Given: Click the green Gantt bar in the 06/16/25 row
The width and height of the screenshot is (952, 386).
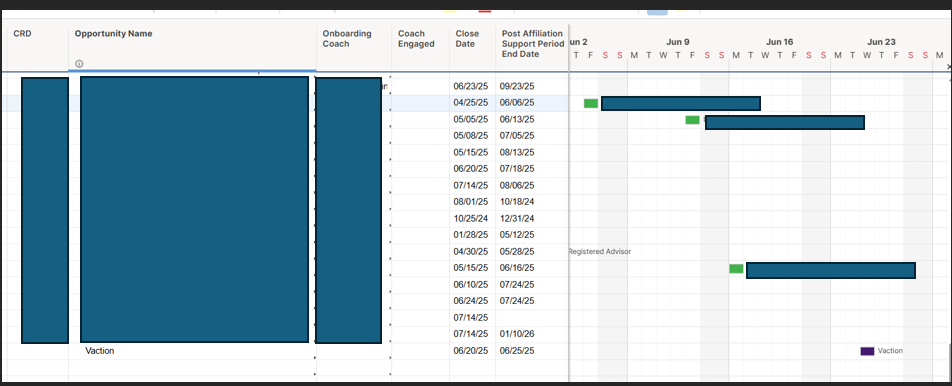Looking at the screenshot, I should click(x=736, y=268).
